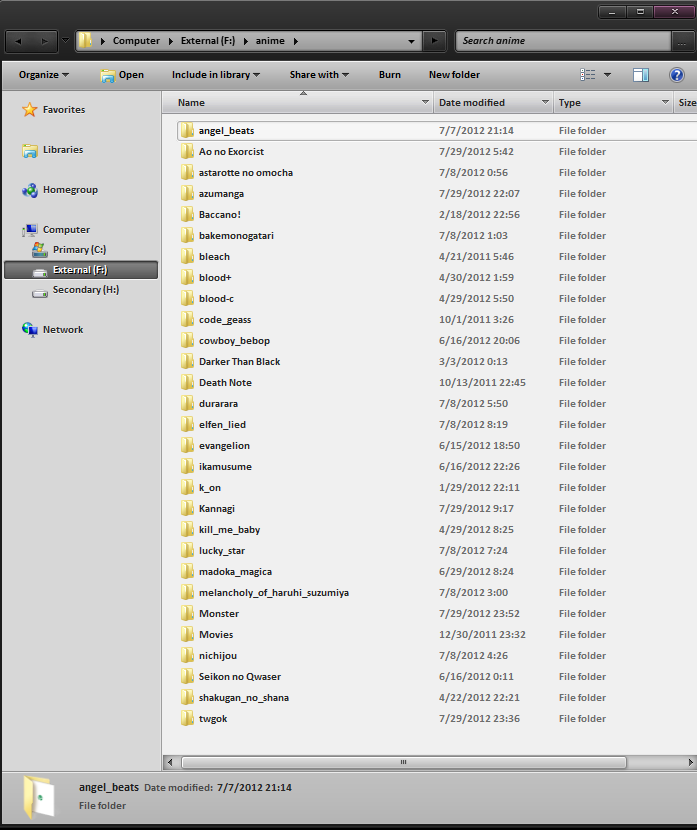This screenshot has width=697, height=830.
Task: Open the Name column filter dropdown
Action: [426, 102]
